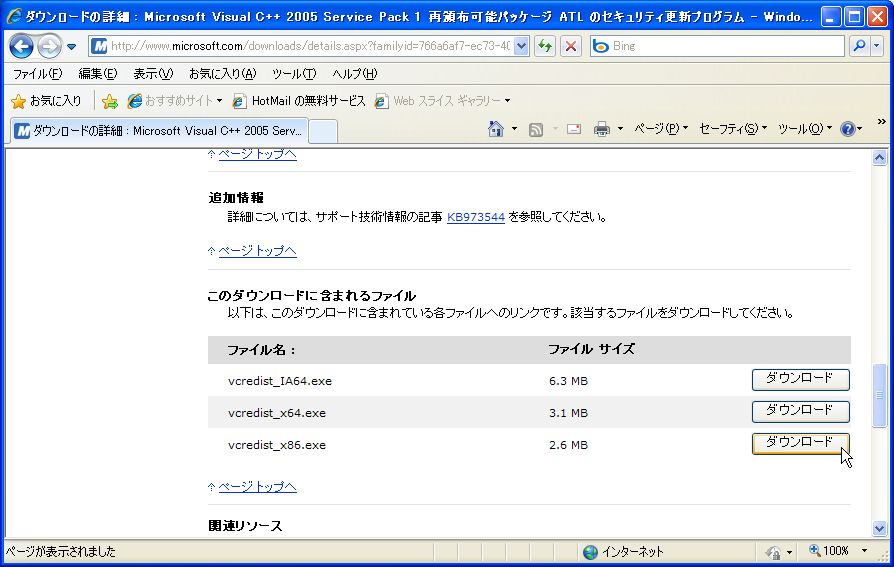Screen dimensions: 894x567
Task: Click the search magnifier button
Action: [x=859, y=46]
